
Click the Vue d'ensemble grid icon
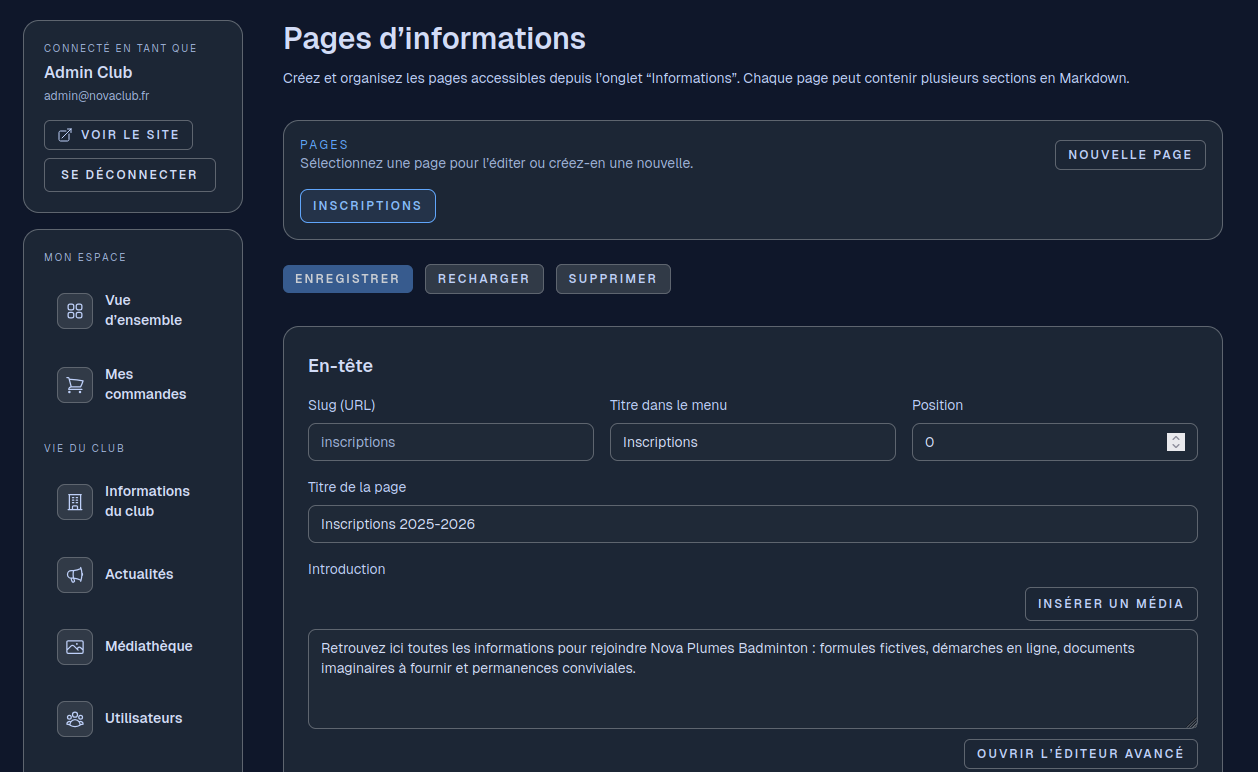(75, 311)
